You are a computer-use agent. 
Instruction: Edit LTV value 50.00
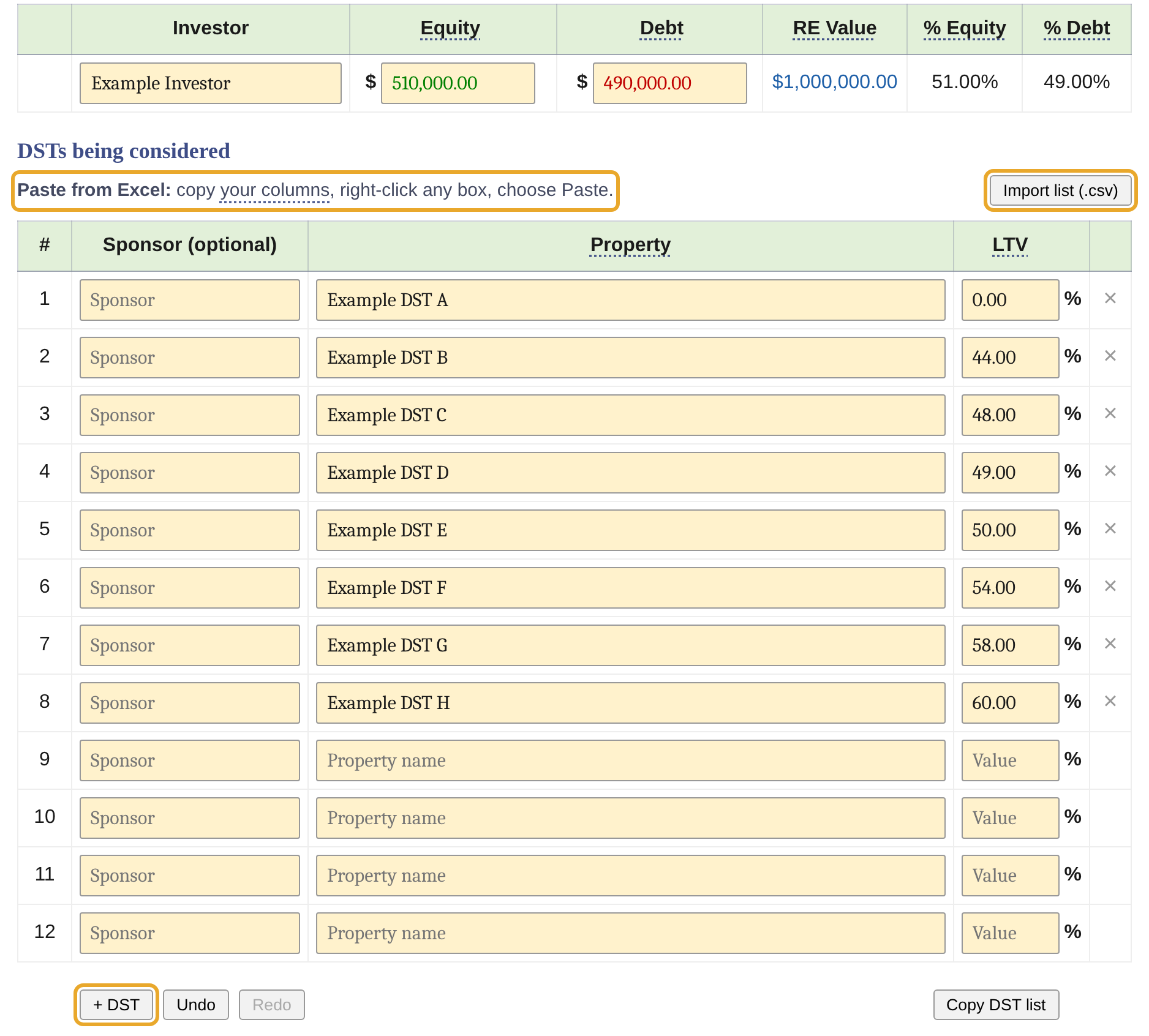click(1010, 530)
